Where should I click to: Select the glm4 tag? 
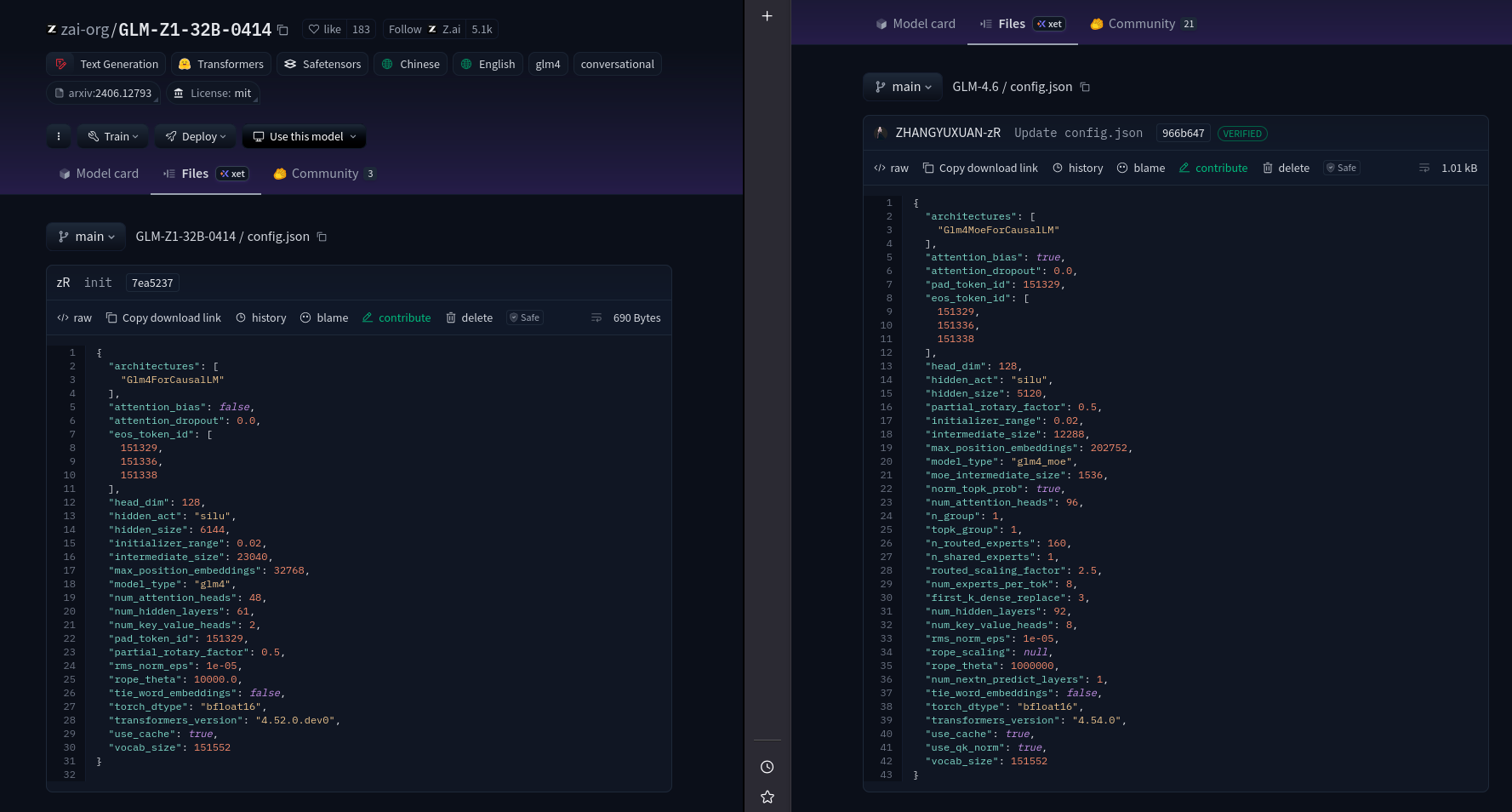[548, 64]
